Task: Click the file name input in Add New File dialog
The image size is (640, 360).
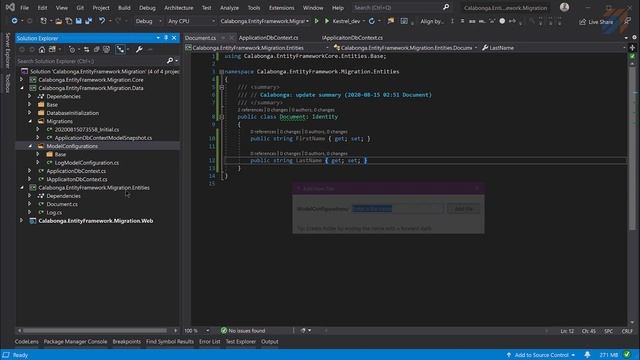Action: coord(397,209)
